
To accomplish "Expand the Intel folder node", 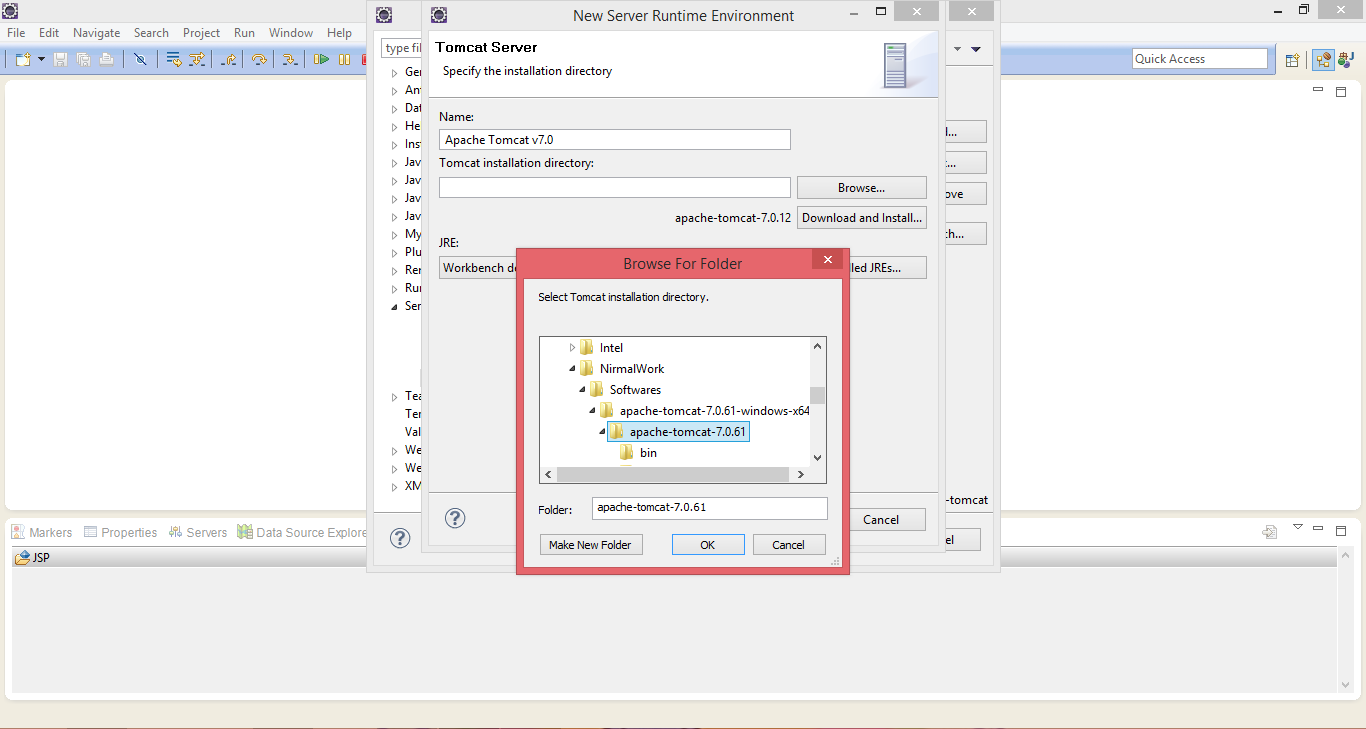I will (573, 348).
